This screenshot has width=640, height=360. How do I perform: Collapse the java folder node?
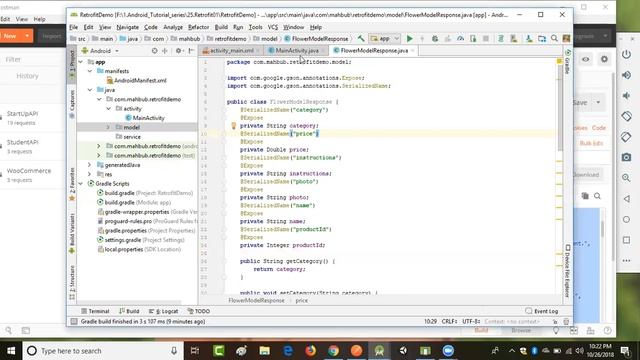point(90,90)
